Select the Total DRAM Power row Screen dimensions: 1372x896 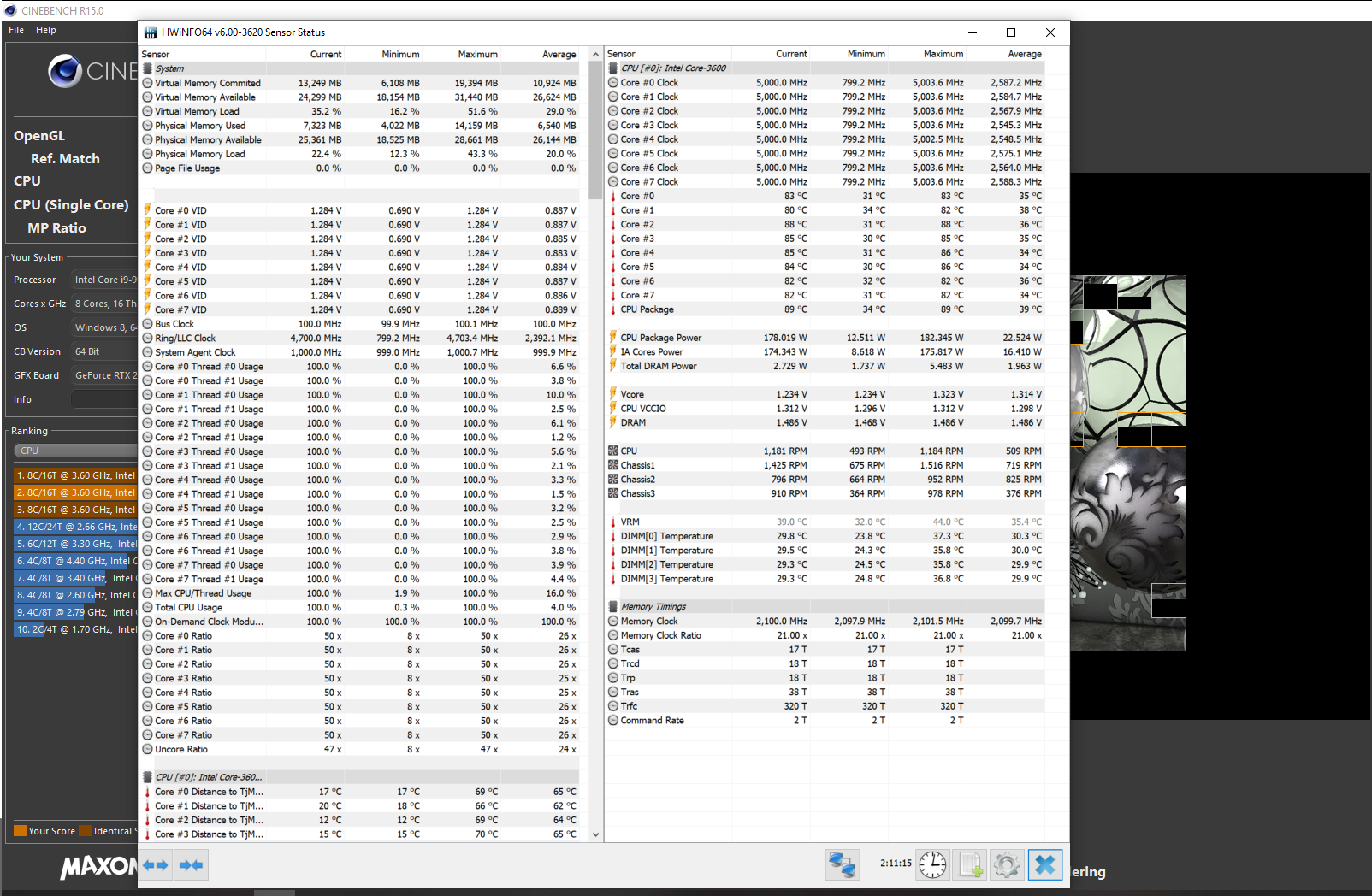coord(828,366)
